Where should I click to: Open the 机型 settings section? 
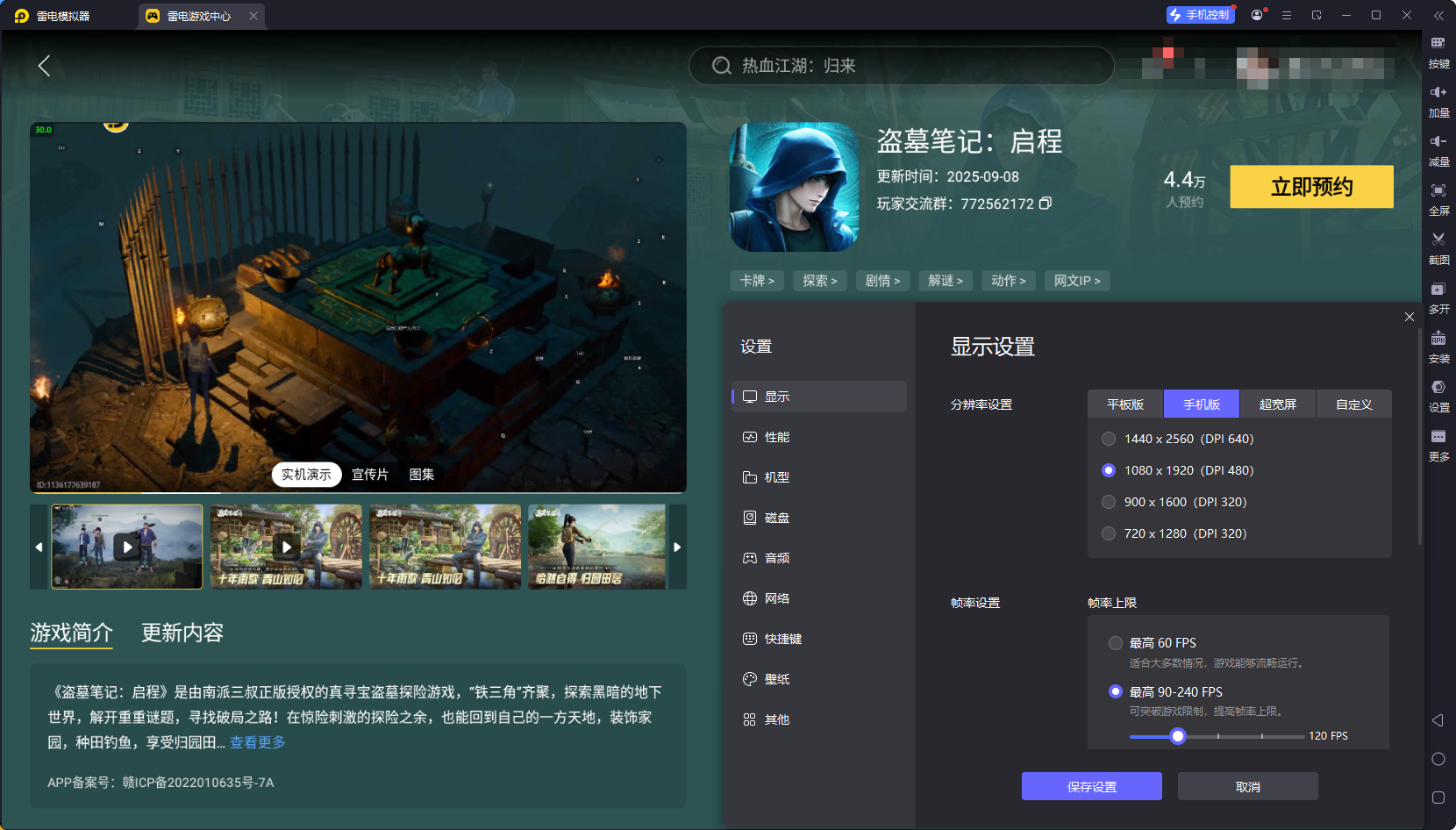pyautogui.click(x=819, y=477)
